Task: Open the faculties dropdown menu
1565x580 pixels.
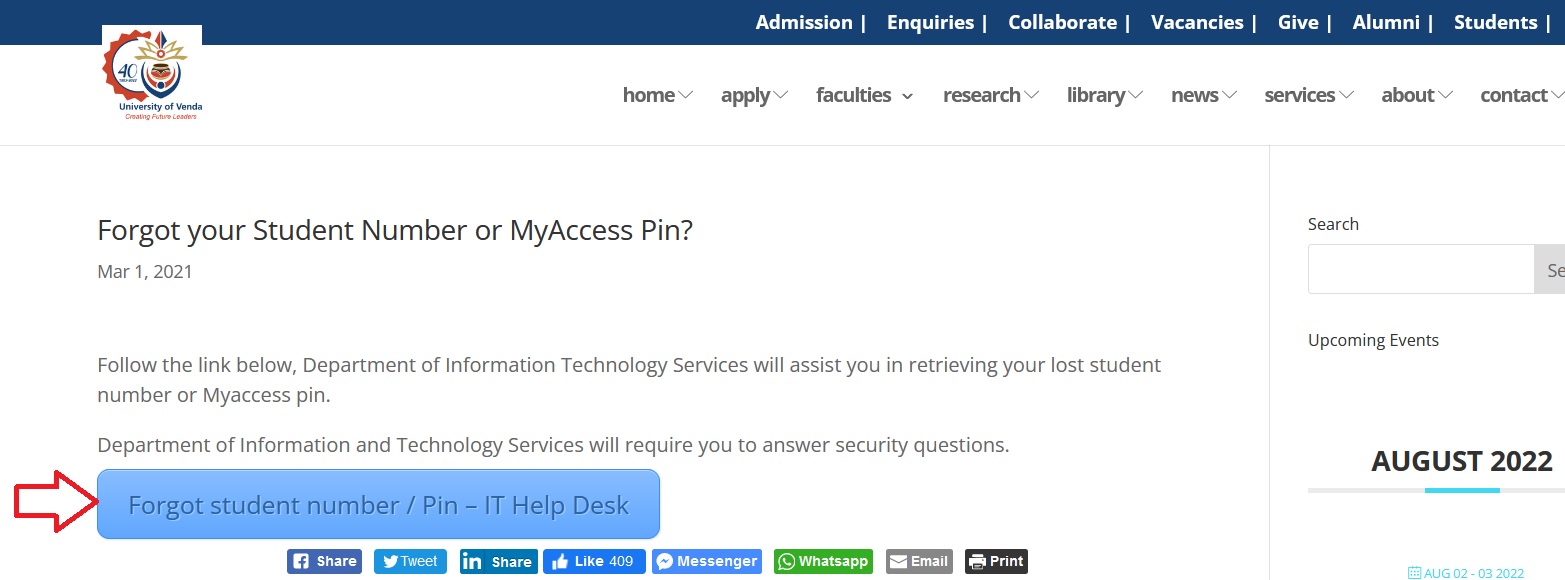Action: click(x=864, y=95)
